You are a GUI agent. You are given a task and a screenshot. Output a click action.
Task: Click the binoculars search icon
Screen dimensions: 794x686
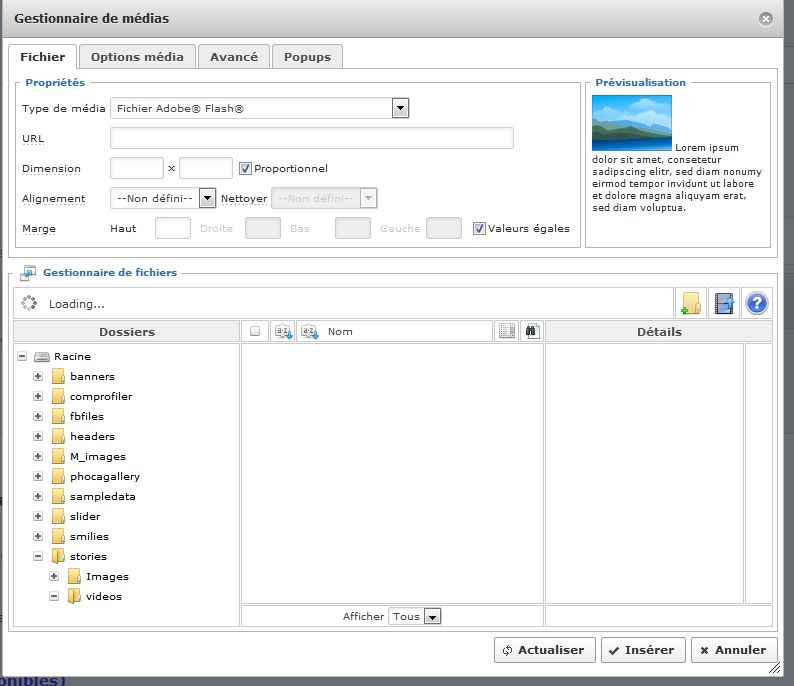[532, 331]
